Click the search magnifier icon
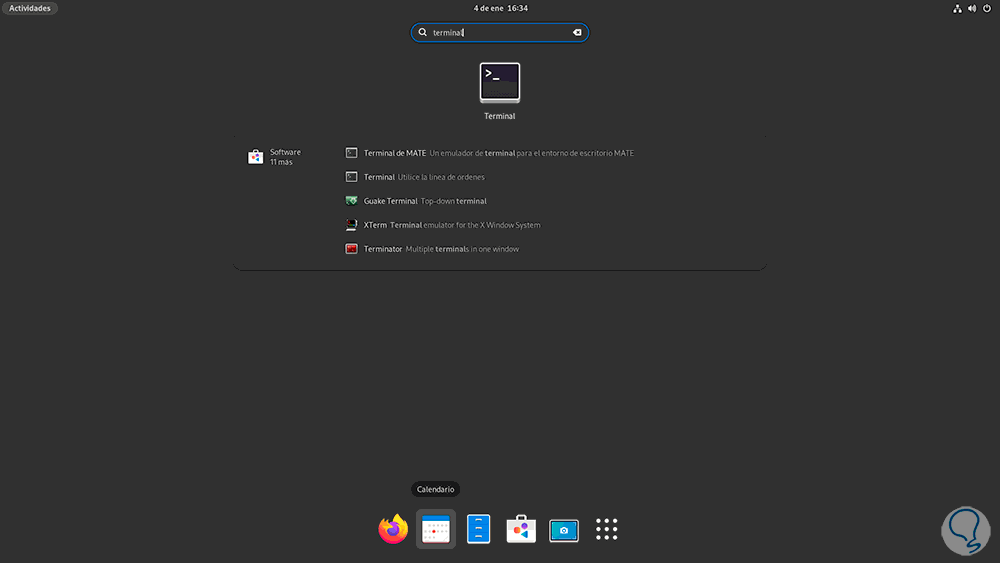Viewport: 1000px width, 563px height. (x=422, y=33)
